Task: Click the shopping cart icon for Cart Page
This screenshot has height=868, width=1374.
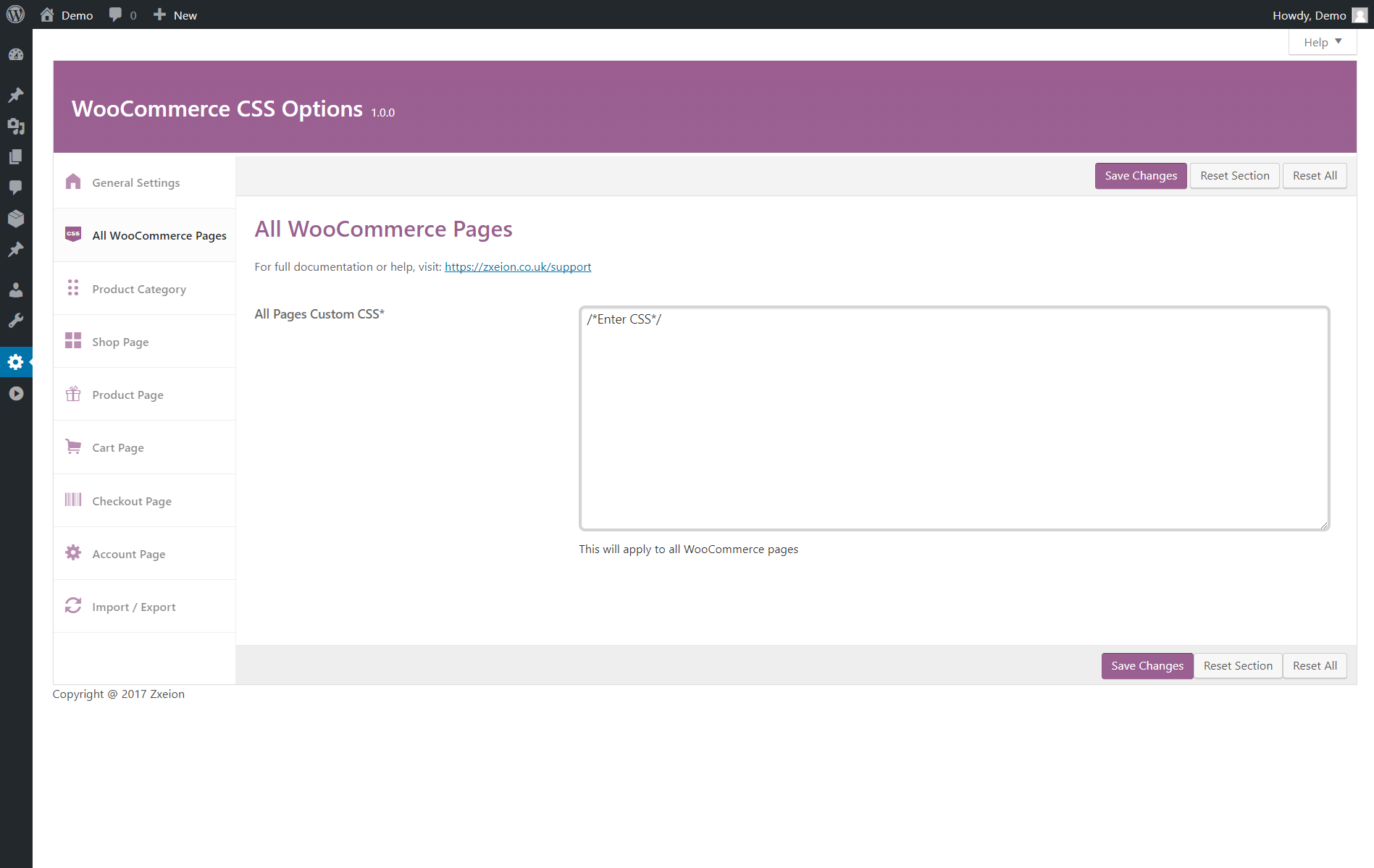Action: pyautogui.click(x=72, y=447)
